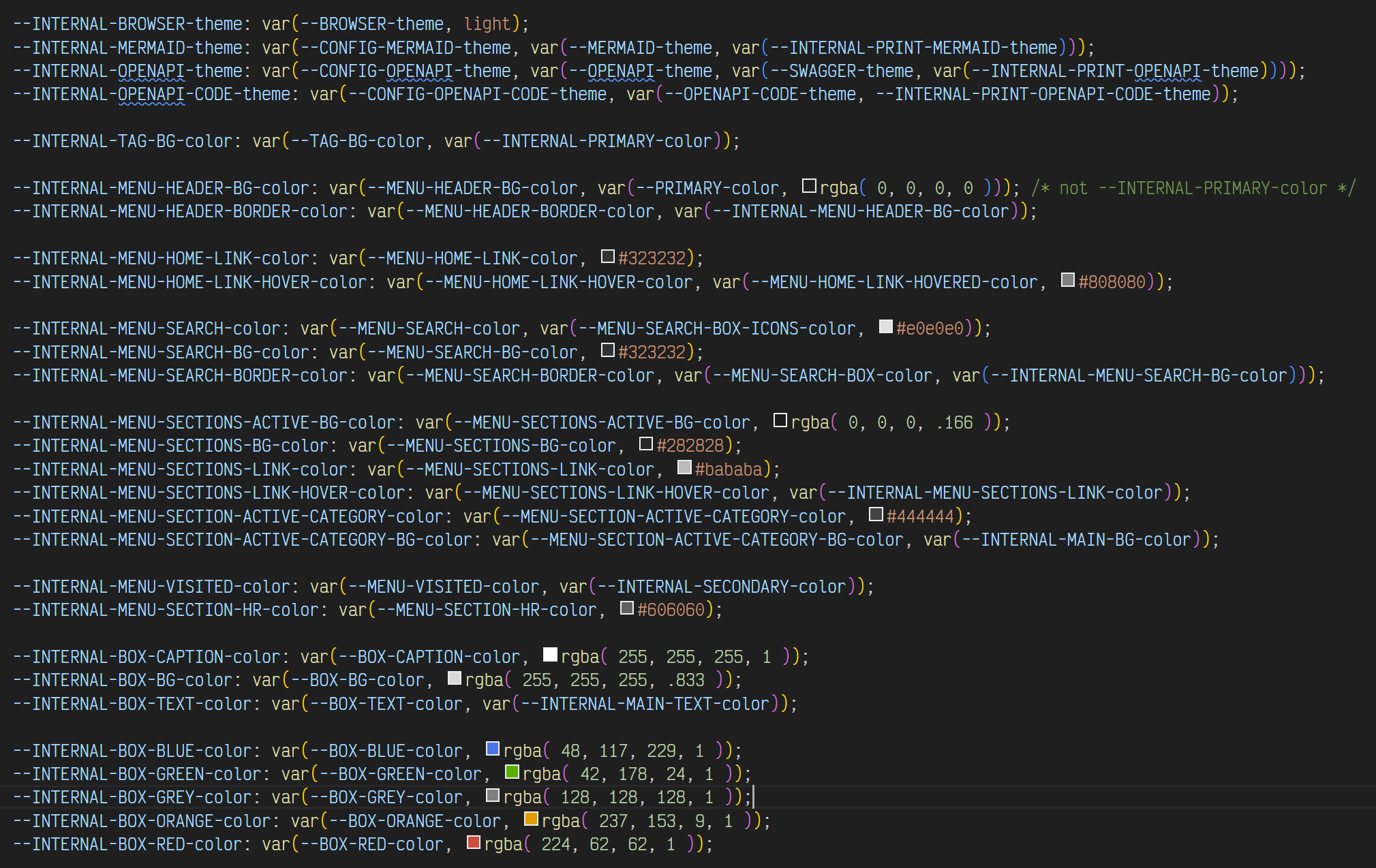
Task: Click the color swatch before #323232 on MENU-HOME-LINK line
Action: [609, 255]
